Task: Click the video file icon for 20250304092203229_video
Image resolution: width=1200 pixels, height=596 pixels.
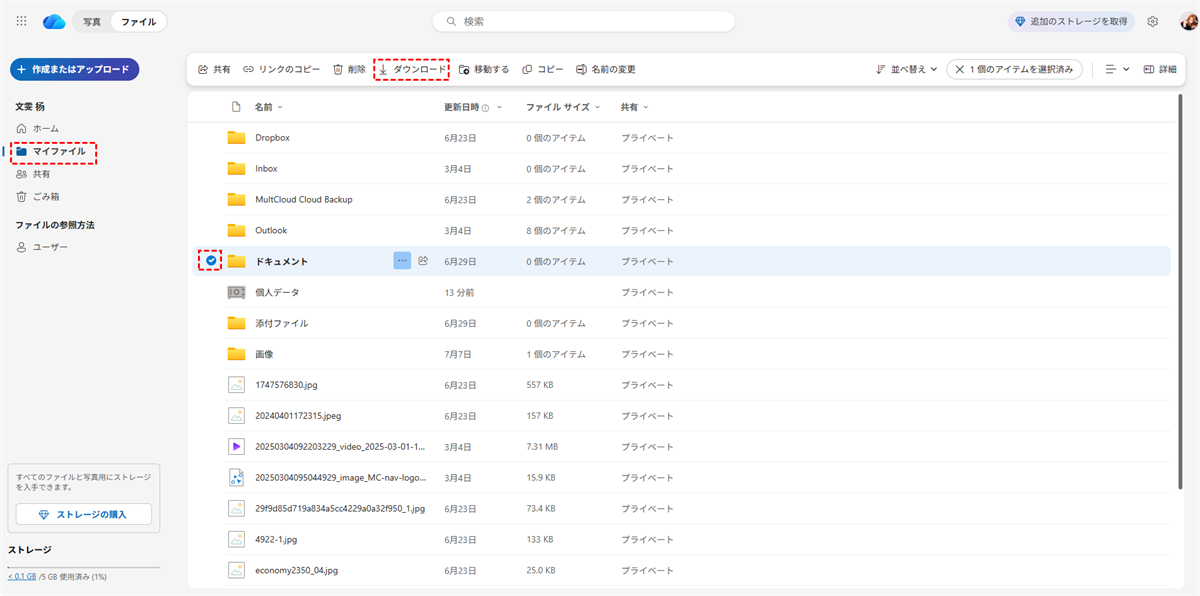Action: pyautogui.click(x=236, y=447)
